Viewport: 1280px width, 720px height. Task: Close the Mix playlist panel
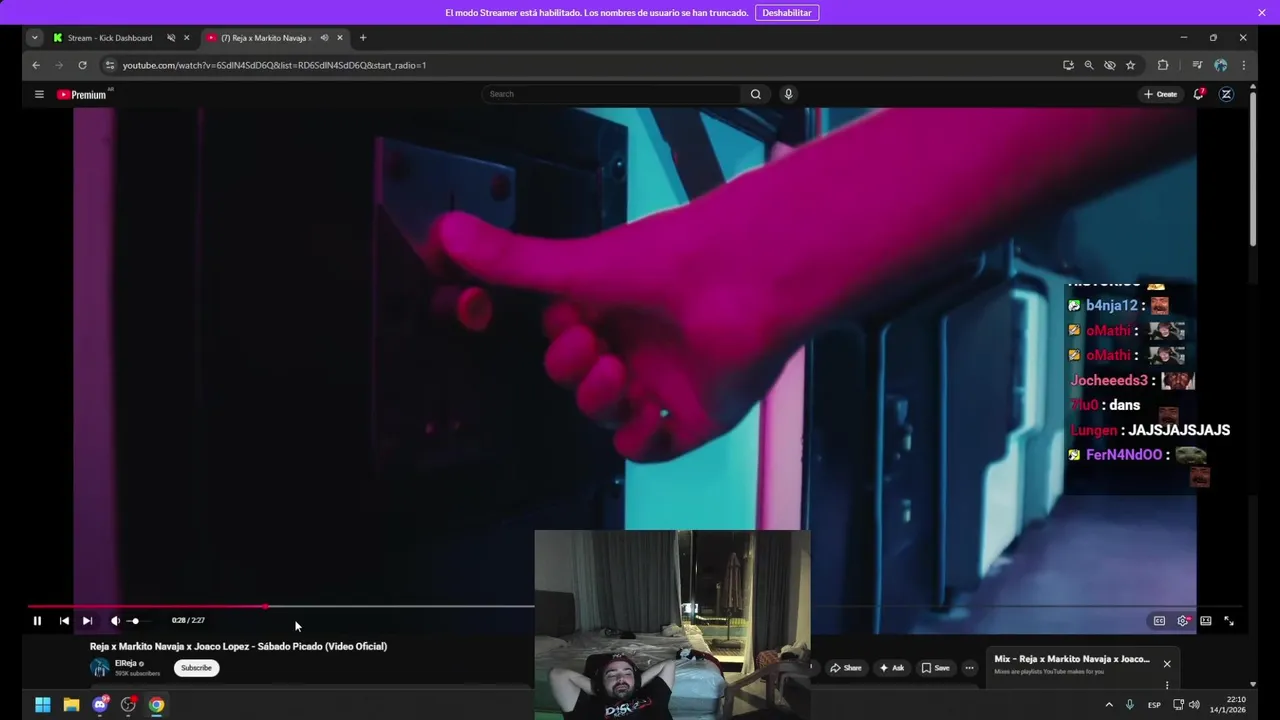(1166, 664)
